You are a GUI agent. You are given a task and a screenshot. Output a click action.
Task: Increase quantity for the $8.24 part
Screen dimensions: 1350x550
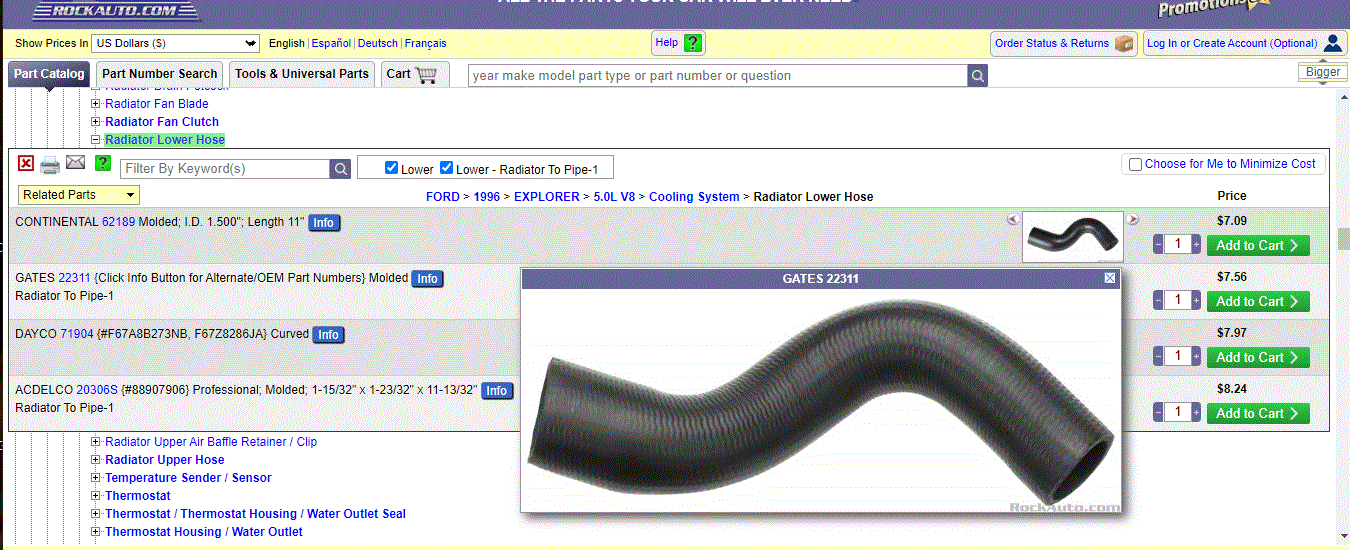pyautogui.click(x=1196, y=413)
